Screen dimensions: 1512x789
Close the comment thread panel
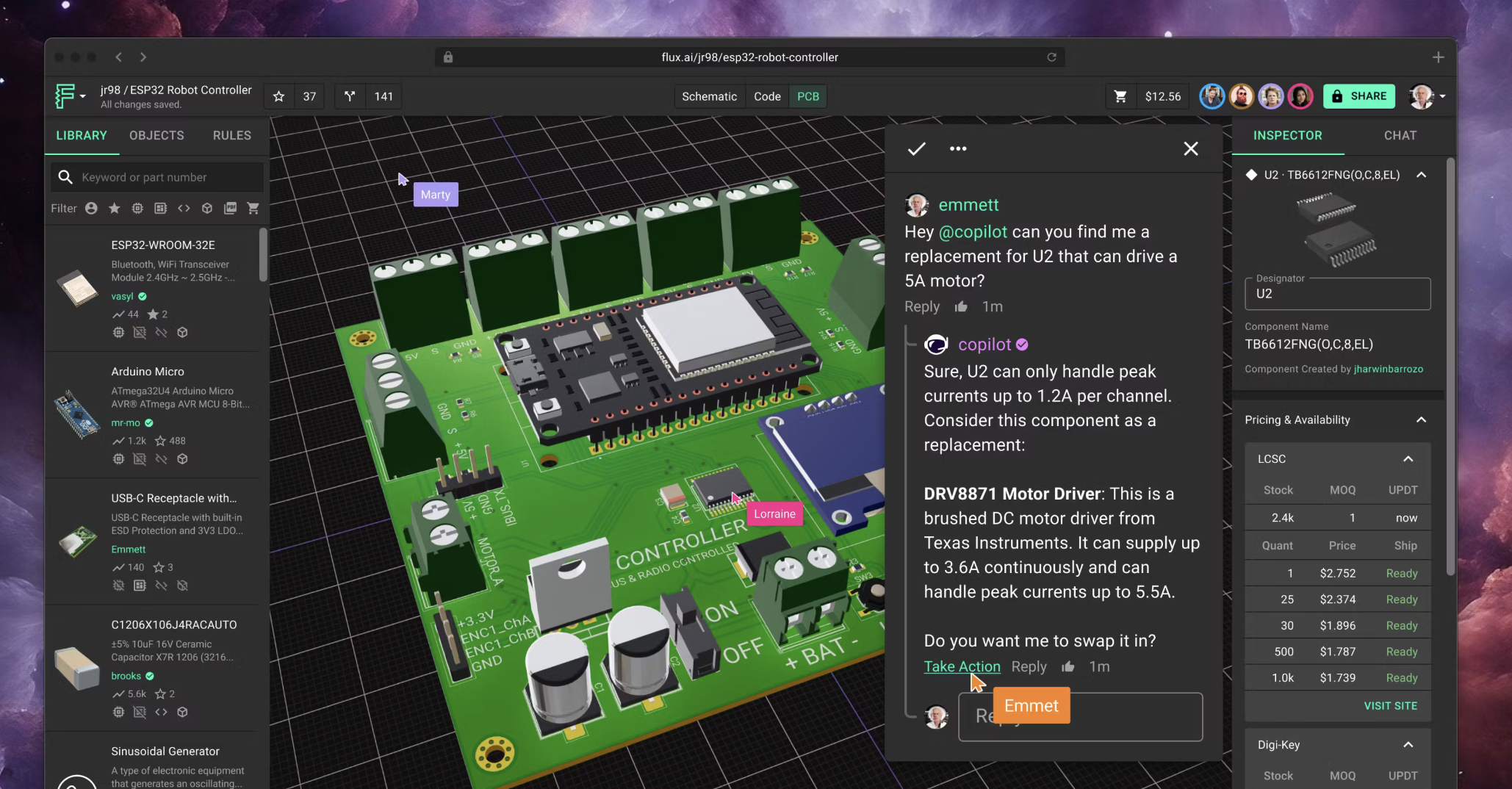tap(1191, 148)
